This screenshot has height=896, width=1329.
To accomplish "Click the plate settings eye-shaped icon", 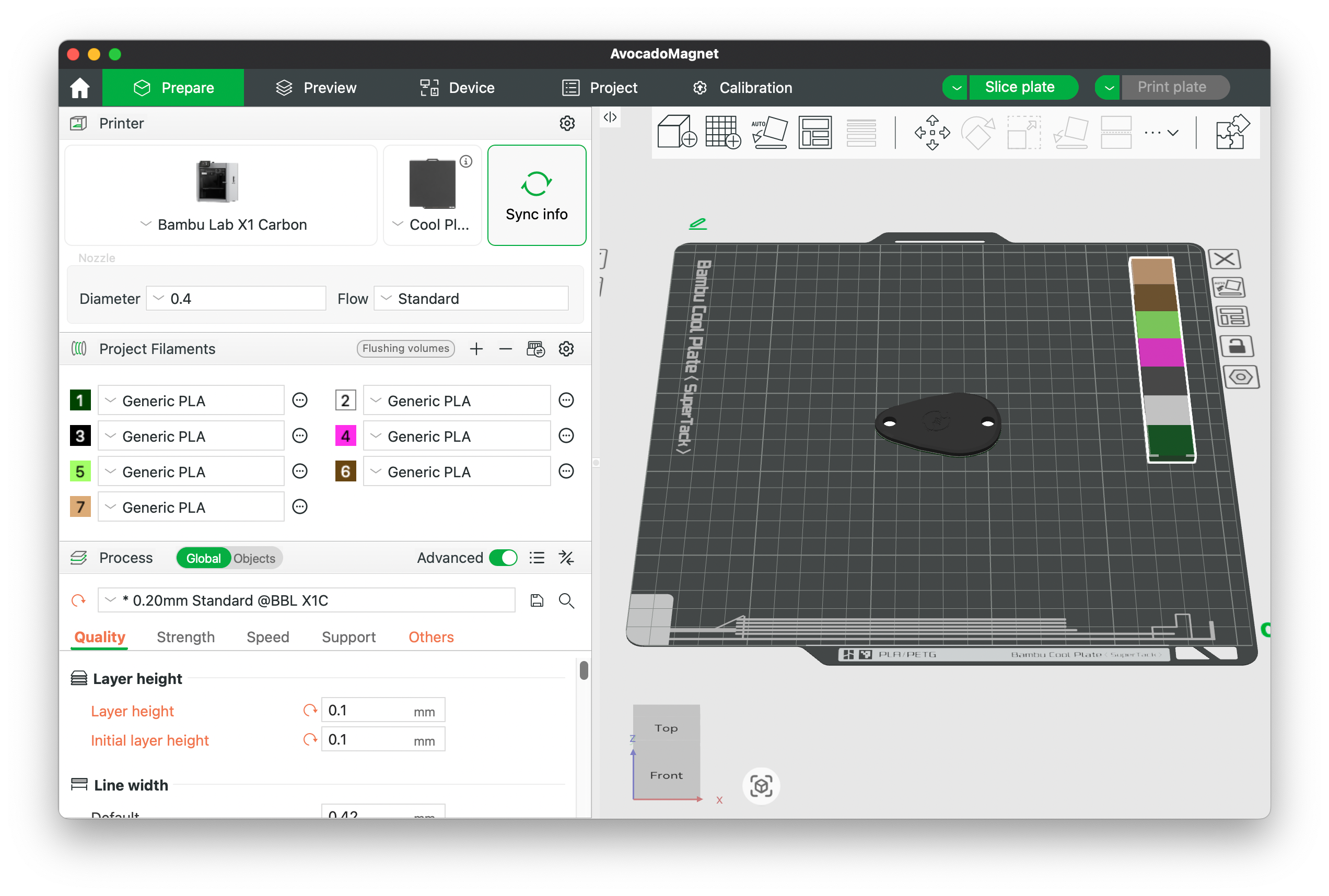I will 1240,376.
